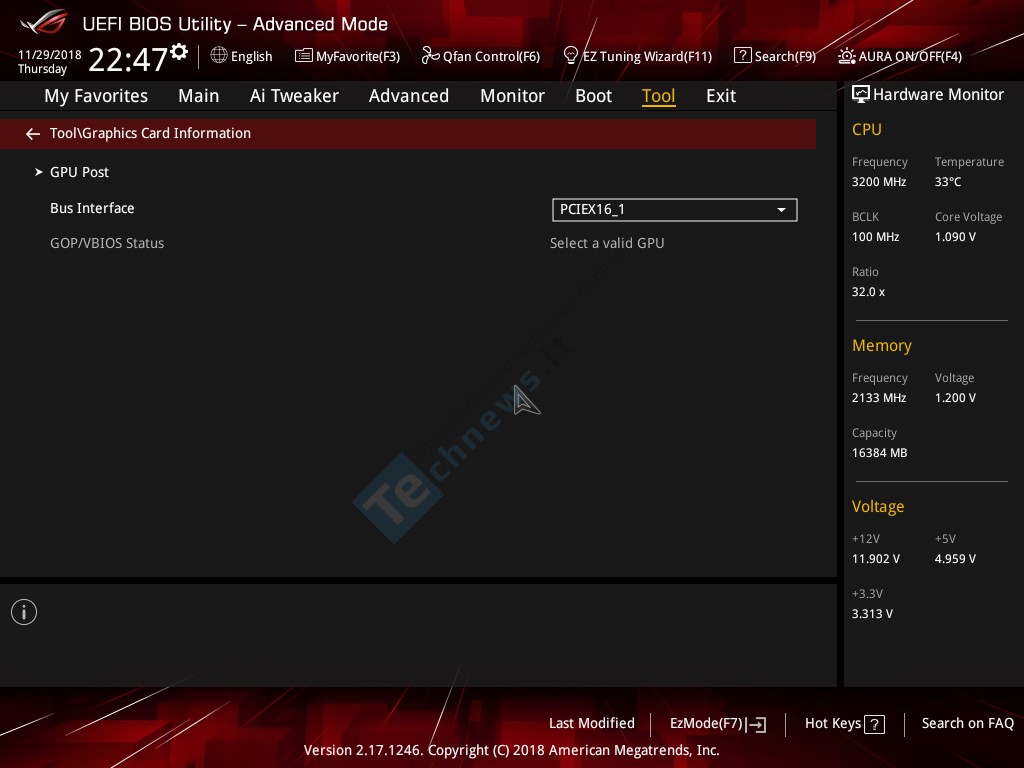Click the +12V 11.902 V reading
The height and width of the screenshot is (768, 1024).
click(x=876, y=559)
